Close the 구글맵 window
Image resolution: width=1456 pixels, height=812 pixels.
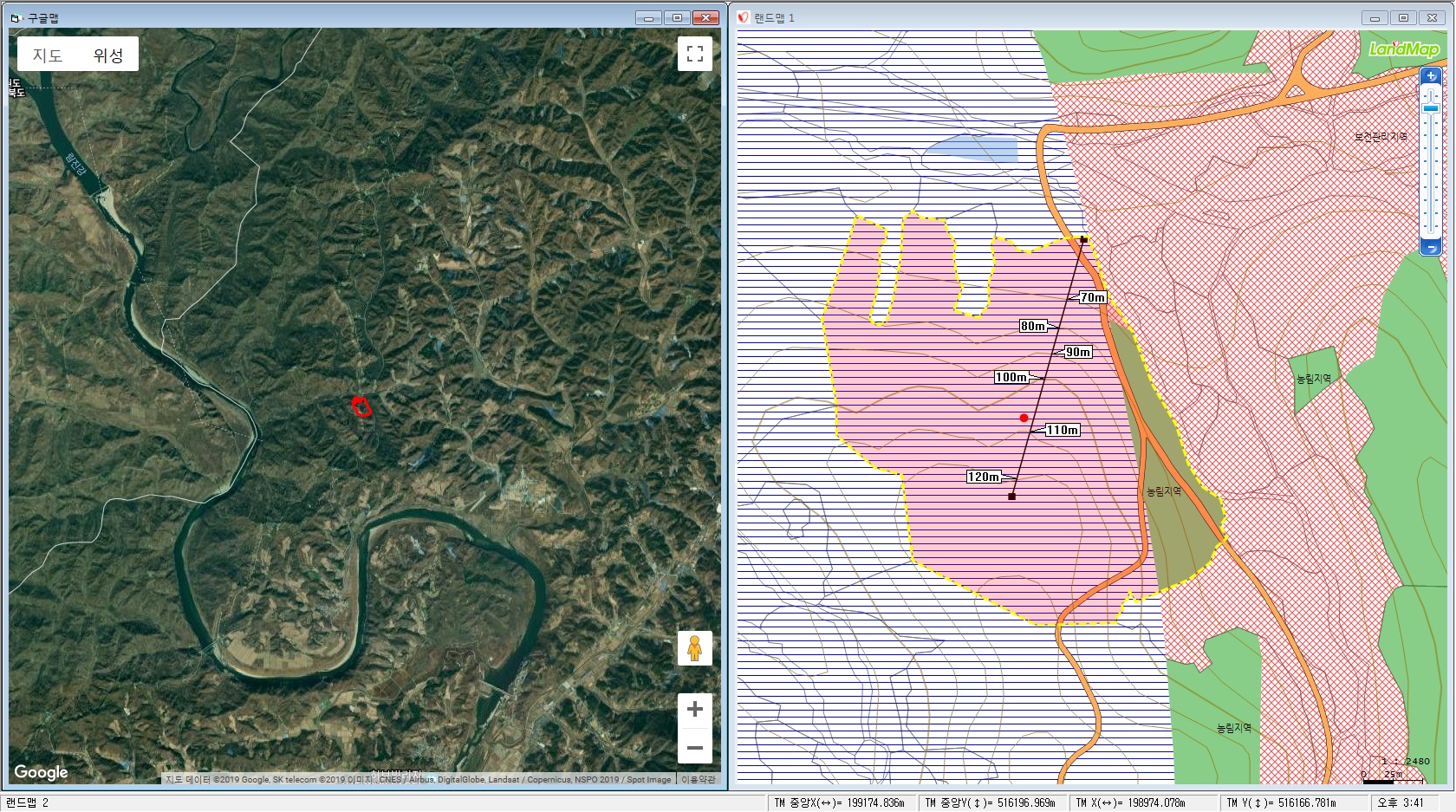click(x=705, y=17)
